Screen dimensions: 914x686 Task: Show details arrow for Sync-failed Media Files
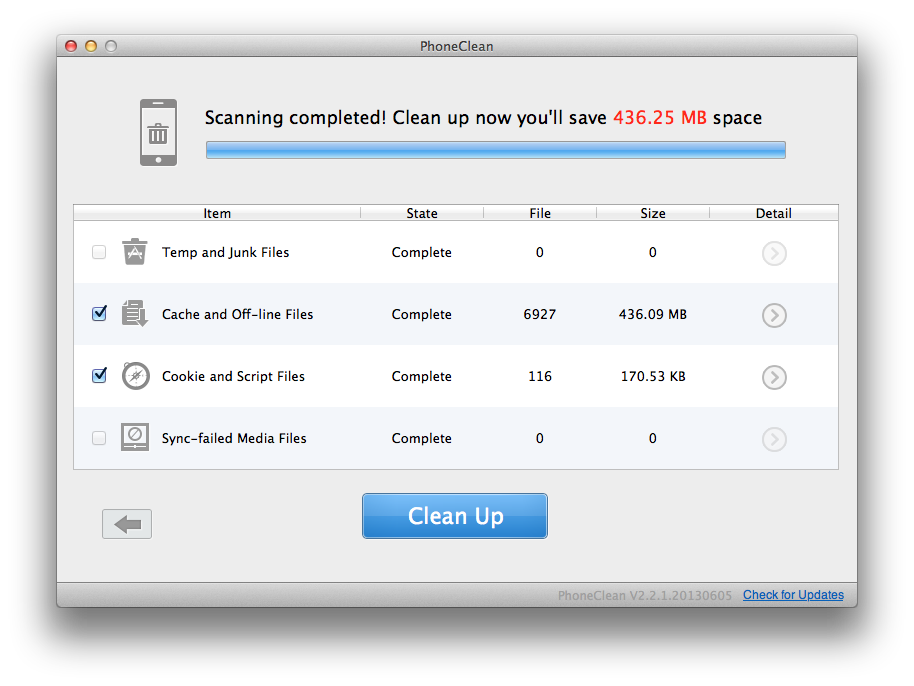click(773, 439)
